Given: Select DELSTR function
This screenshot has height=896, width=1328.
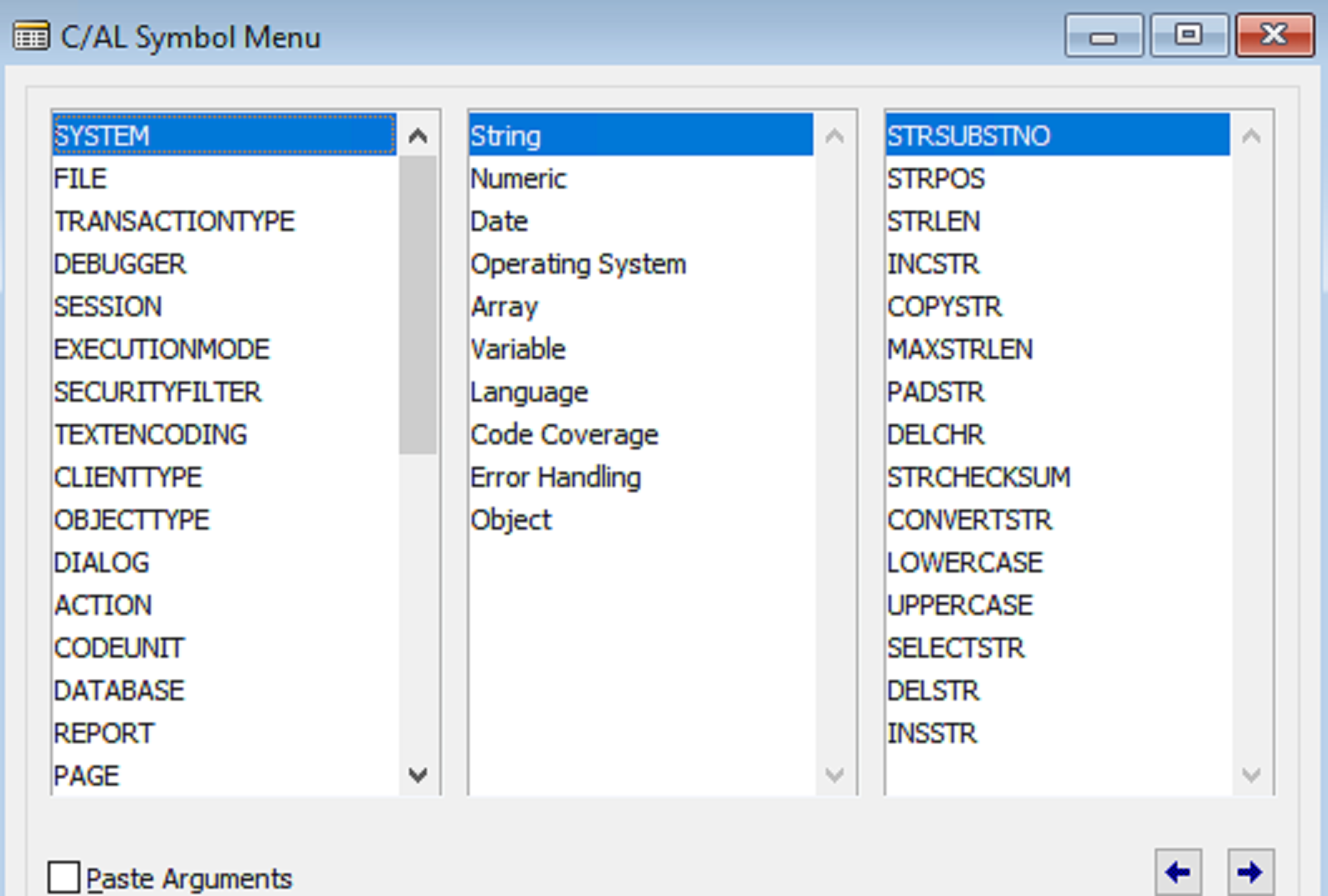Looking at the screenshot, I should click(x=1058, y=690).
